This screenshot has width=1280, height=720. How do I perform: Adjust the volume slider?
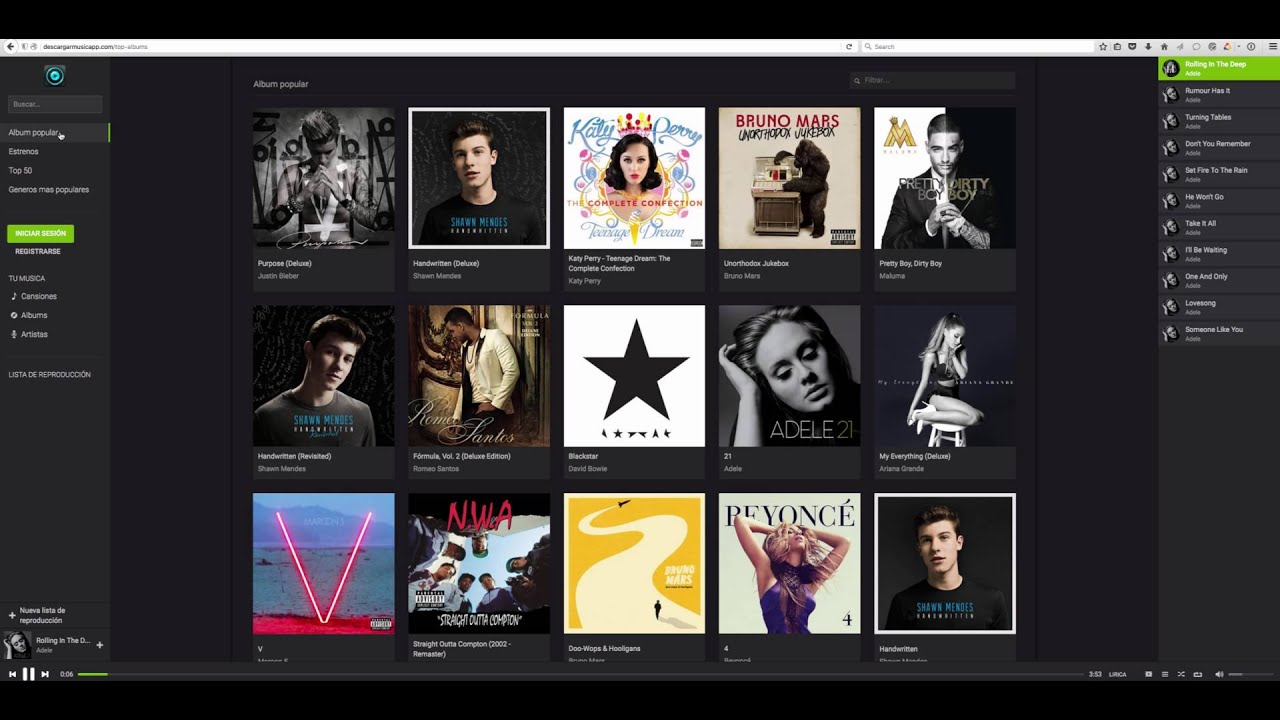pyautogui.click(x=1251, y=674)
